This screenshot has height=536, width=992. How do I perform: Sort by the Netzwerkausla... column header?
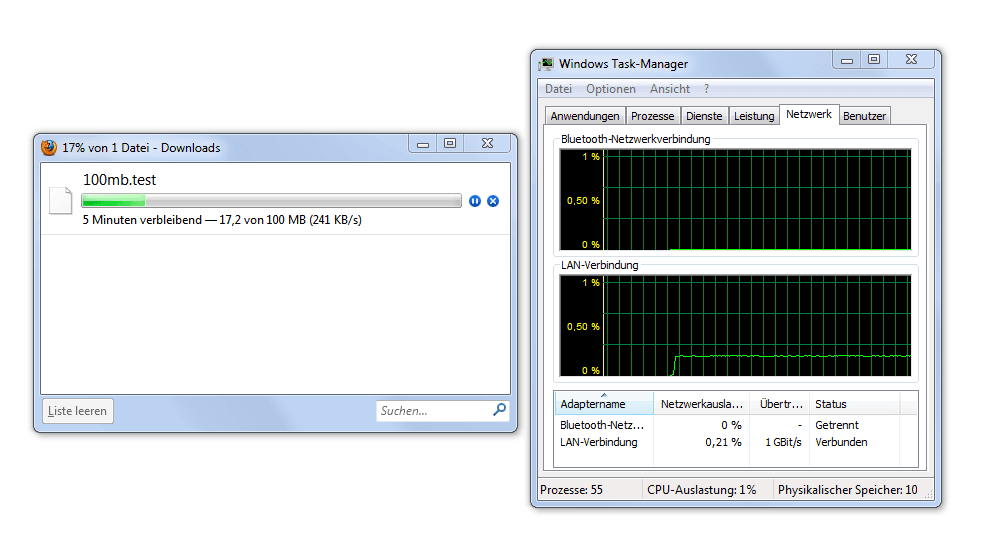pos(702,404)
